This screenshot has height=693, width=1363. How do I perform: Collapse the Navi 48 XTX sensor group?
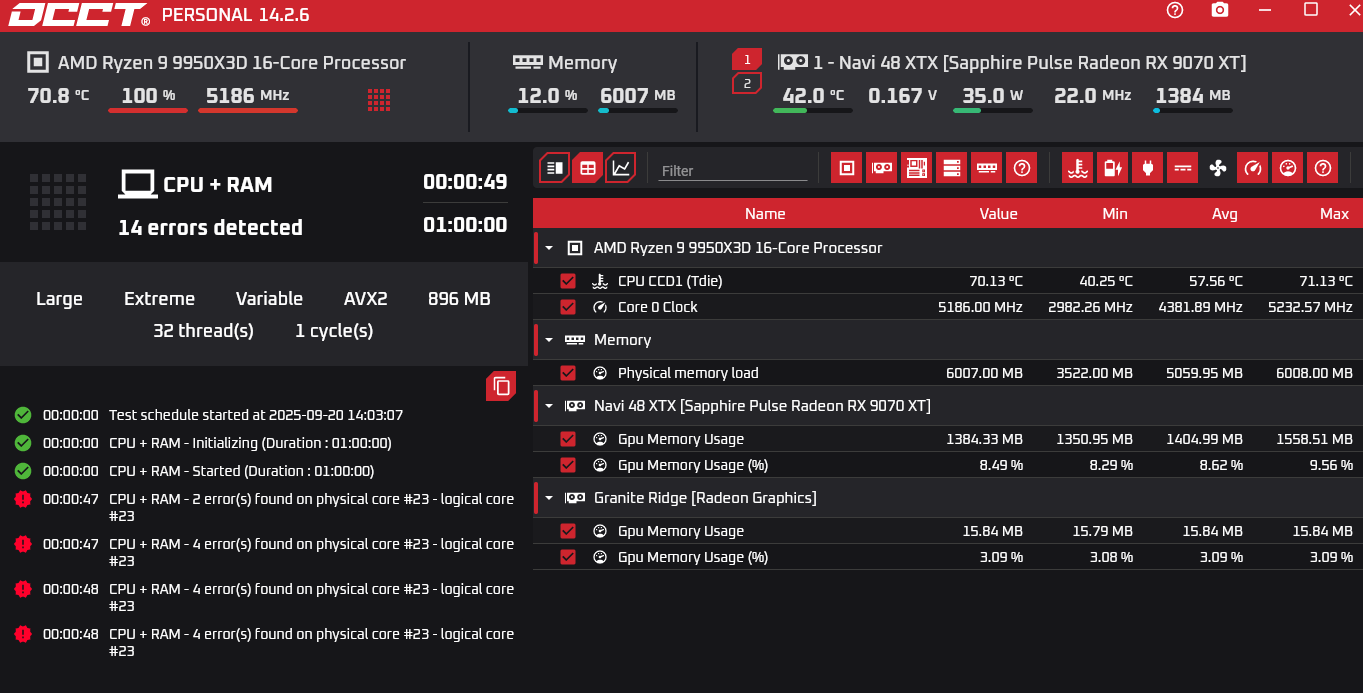pos(549,406)
